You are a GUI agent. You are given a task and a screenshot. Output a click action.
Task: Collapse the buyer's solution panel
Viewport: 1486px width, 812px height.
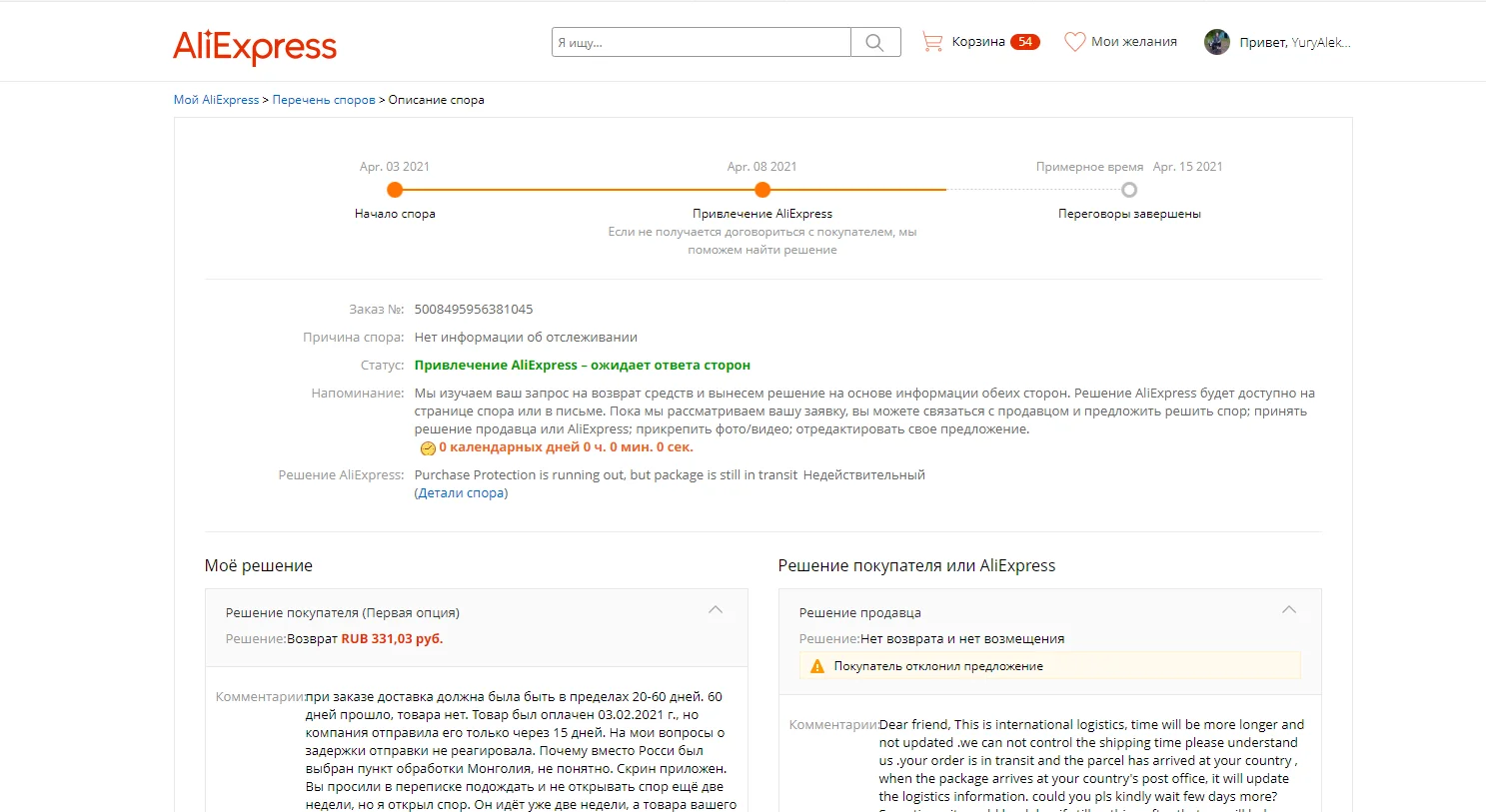coord(716,609)
